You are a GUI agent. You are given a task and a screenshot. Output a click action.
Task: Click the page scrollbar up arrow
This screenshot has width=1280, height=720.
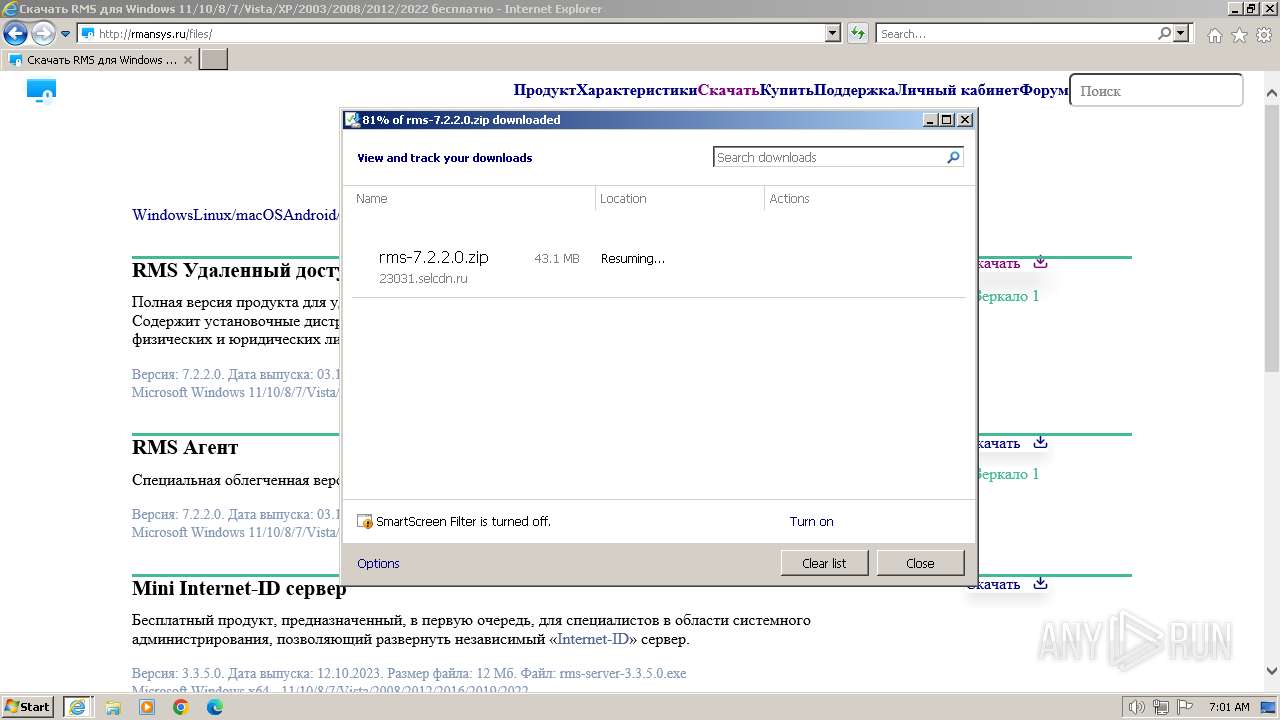click(x=1271, y=92)
